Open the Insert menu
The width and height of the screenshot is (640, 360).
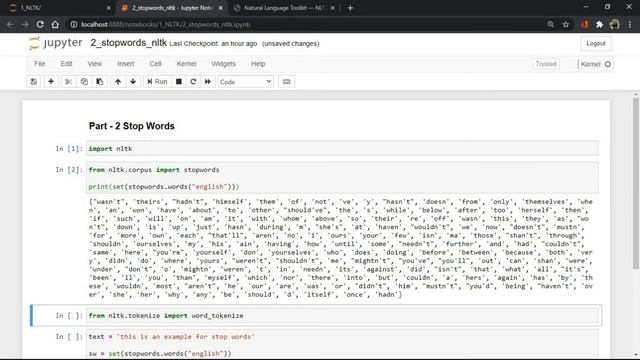pyautogui.click(x=126, y=64)
